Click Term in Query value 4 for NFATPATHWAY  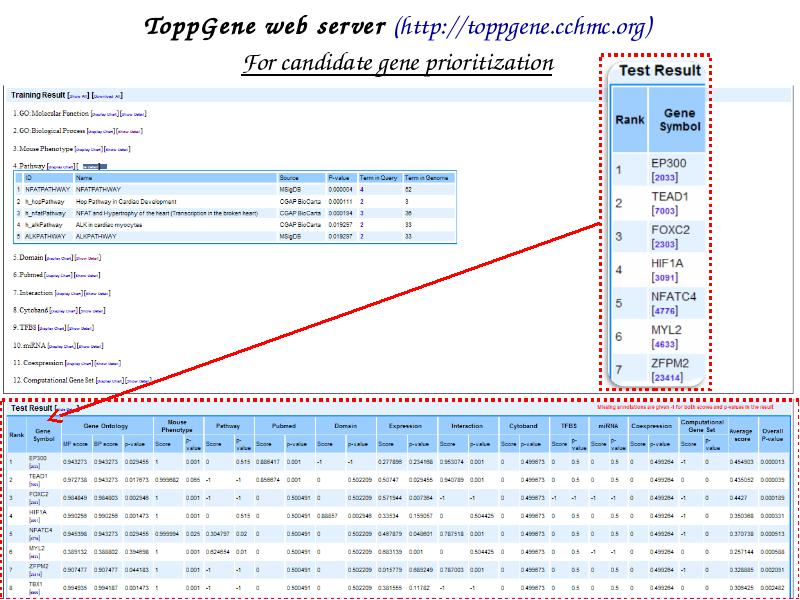click(x=362, y=190)
